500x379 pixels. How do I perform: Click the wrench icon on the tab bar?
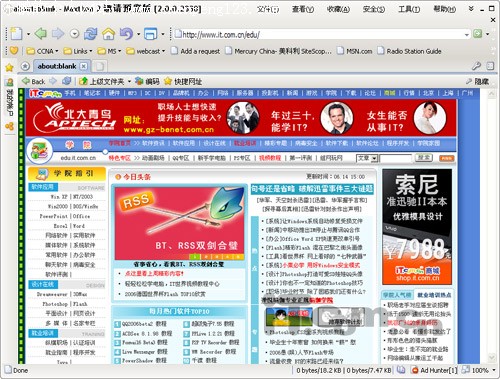476,66
